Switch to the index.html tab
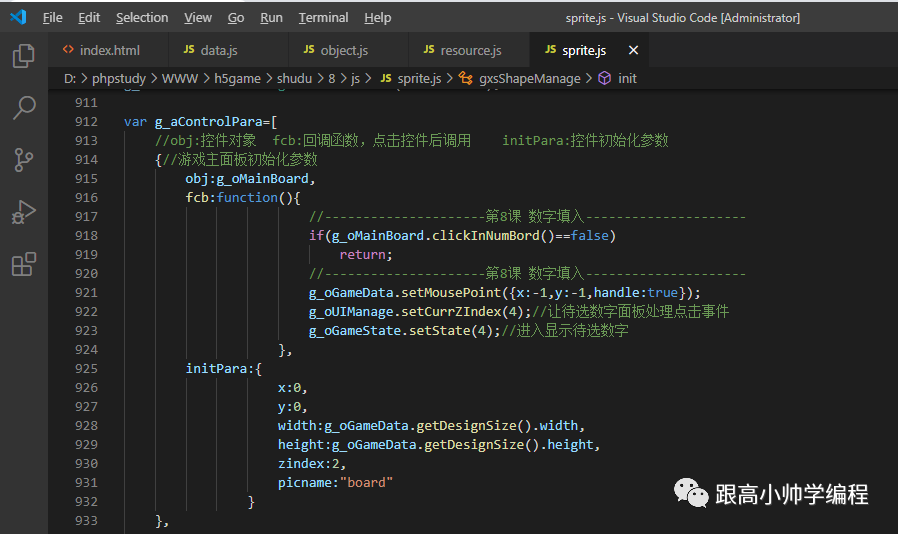 coord(101,50)
